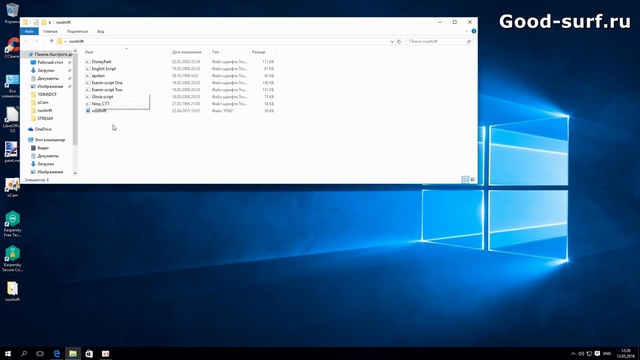Open pinned Рабочий стол in navigation pane
This screenshot has width=640, height=360.
click(x=50, y=62)
